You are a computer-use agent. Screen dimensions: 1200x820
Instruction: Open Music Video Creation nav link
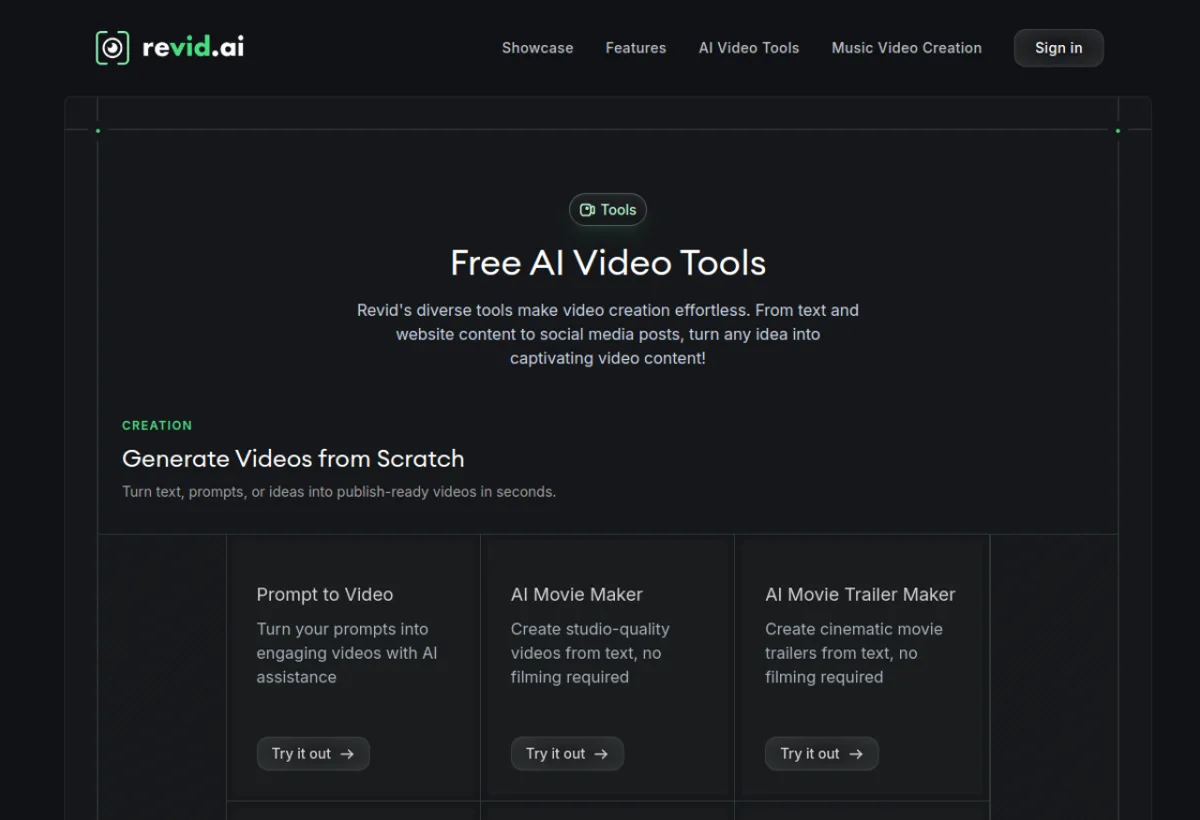[x=907, y=48]
